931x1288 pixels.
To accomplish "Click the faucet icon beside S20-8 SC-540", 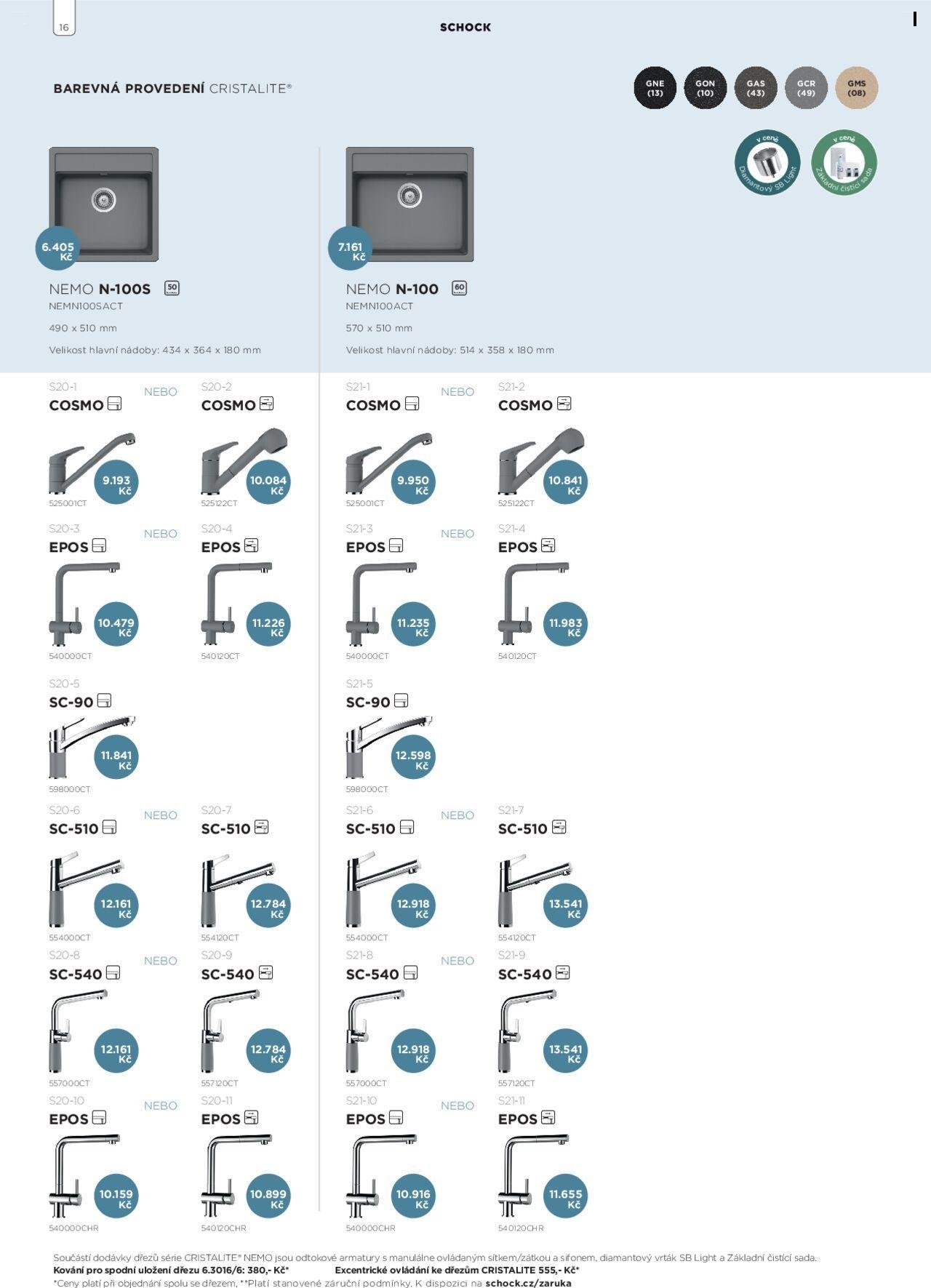I will pos(113,972).
